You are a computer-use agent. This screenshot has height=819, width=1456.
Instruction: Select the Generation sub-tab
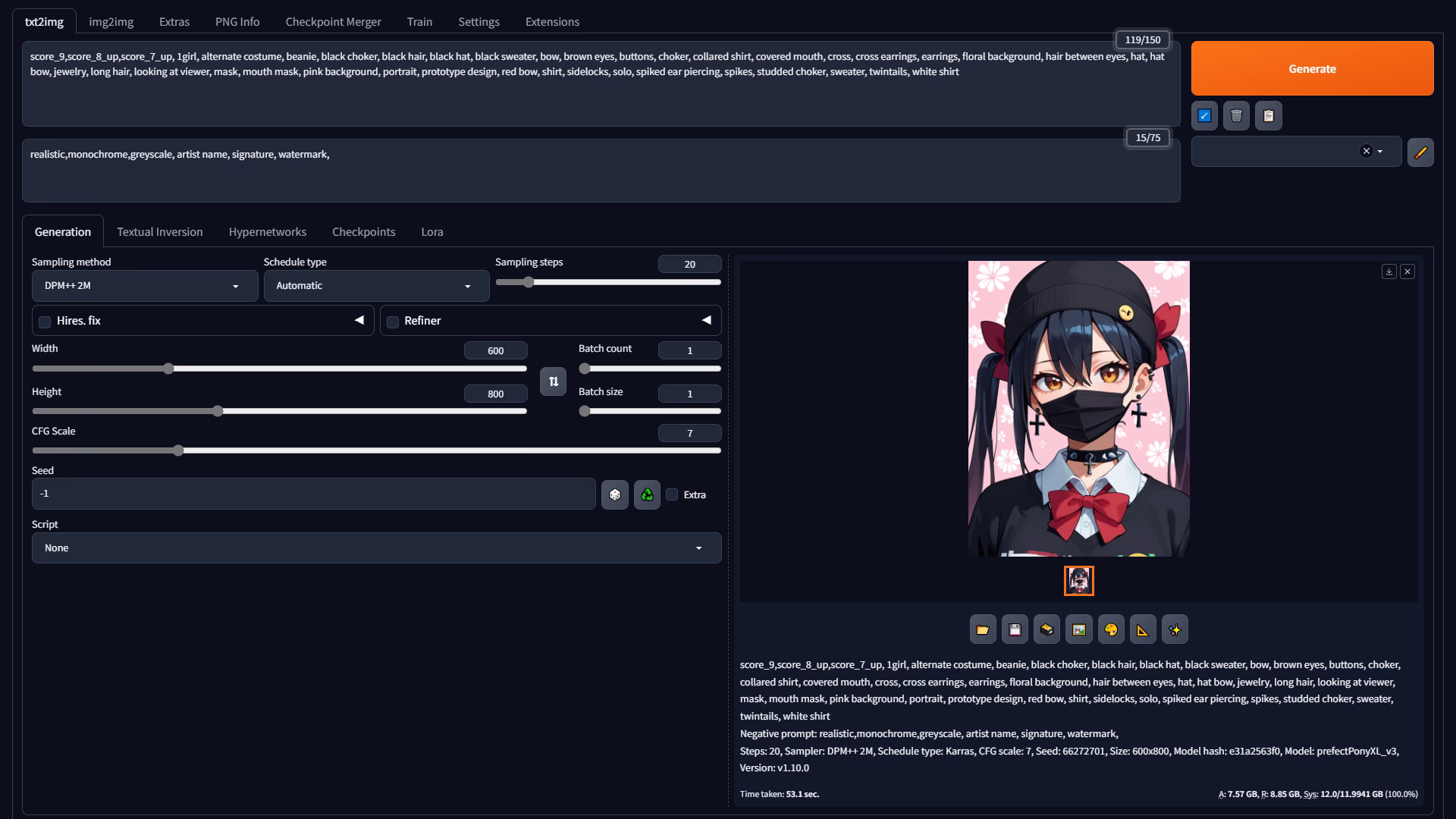(63, 231)
